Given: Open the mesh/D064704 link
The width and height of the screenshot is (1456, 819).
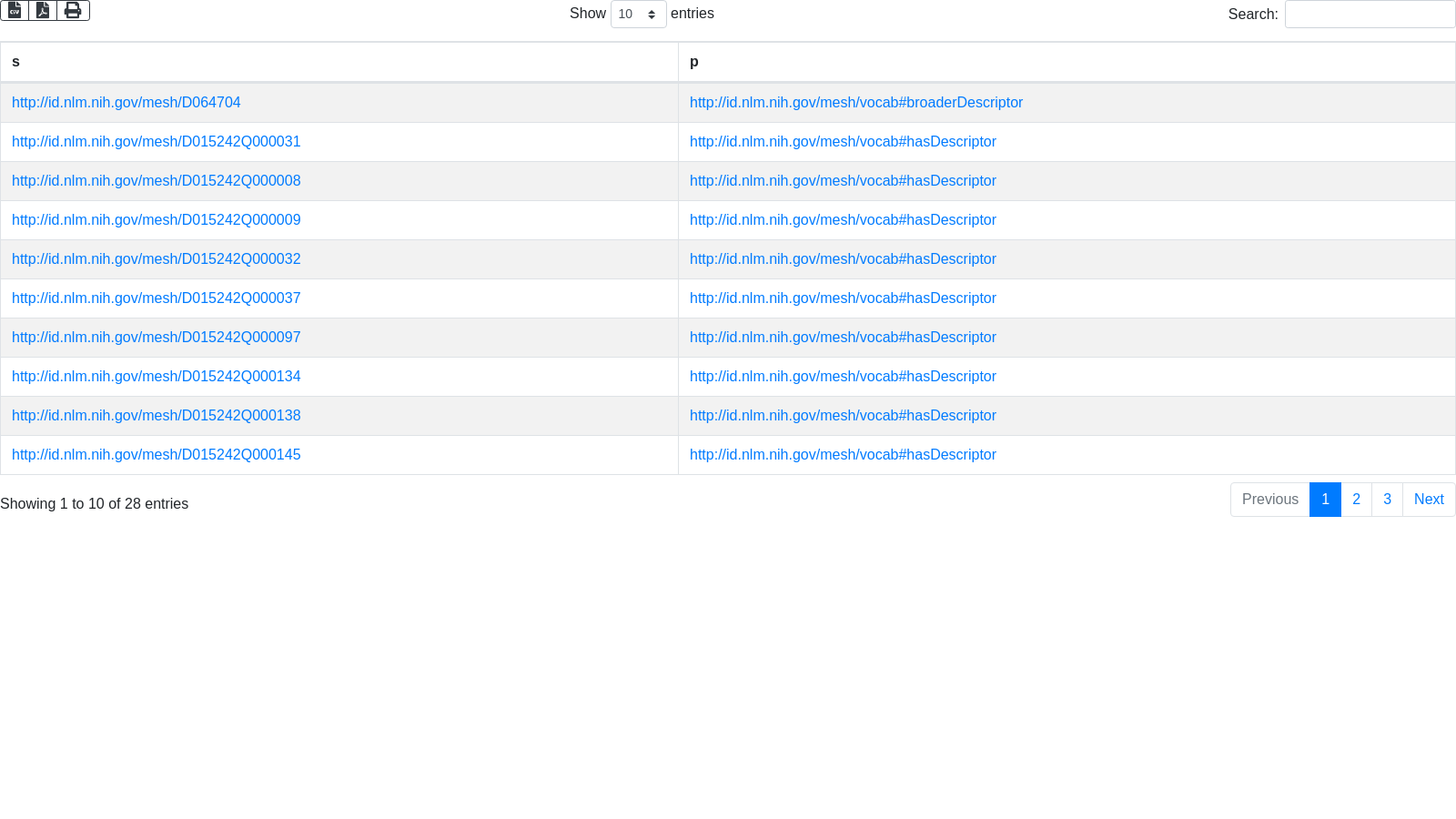Looking at the screenshot, I should pos(126,103).
